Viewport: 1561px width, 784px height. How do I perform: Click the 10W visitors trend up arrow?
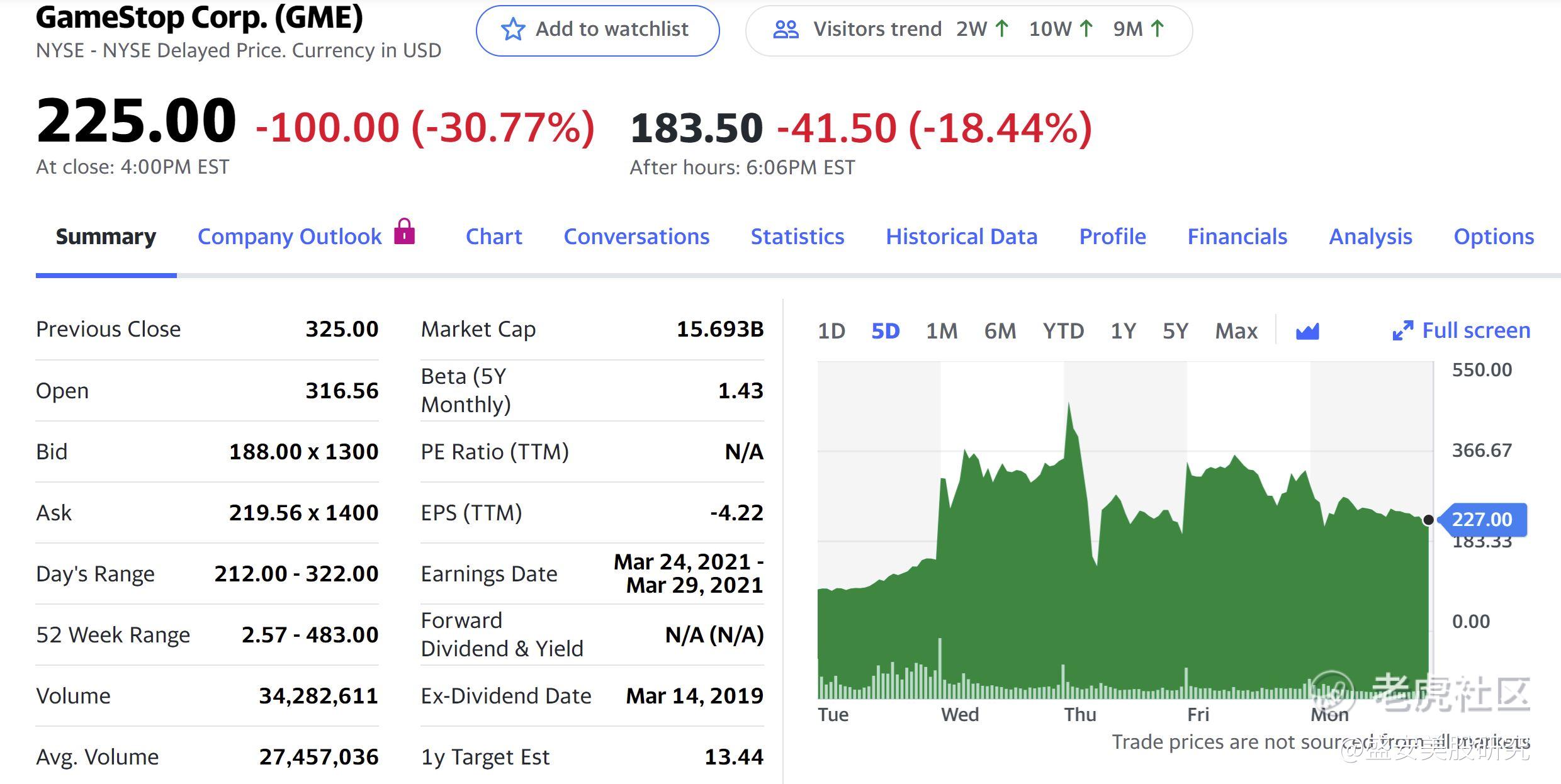pos(1086,29)
